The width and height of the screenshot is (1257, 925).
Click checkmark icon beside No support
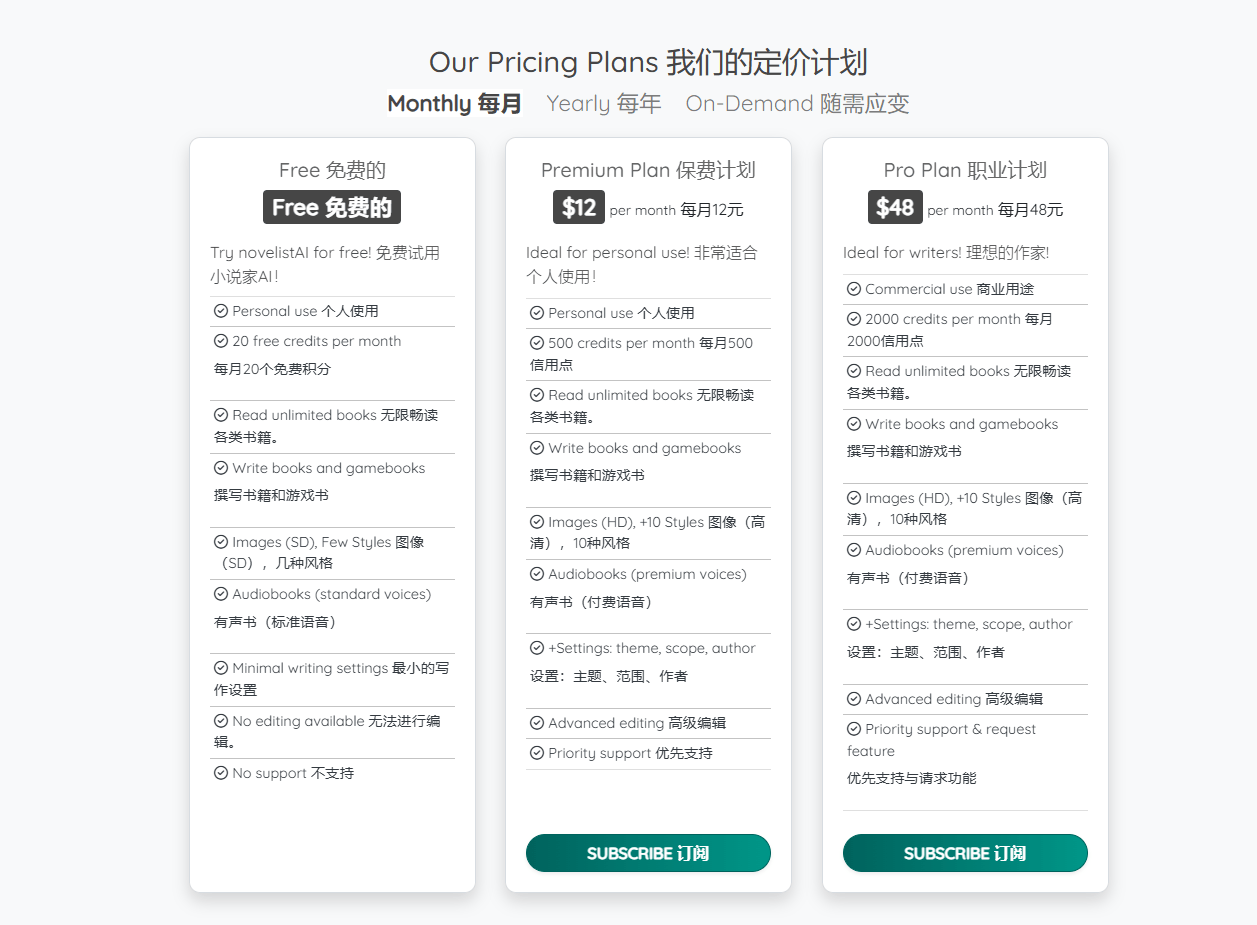coord(221,773)
